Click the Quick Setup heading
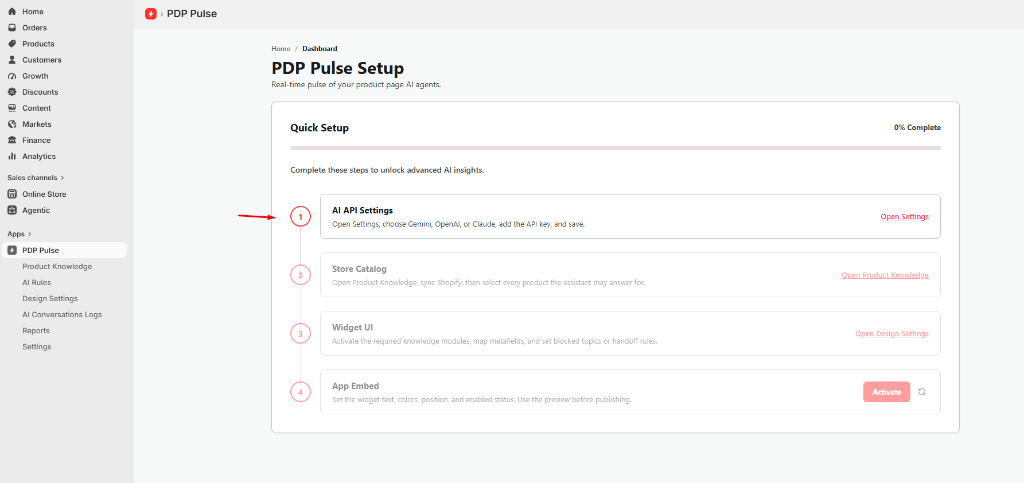Screen dimensions: 1024x483 point(319,128)
